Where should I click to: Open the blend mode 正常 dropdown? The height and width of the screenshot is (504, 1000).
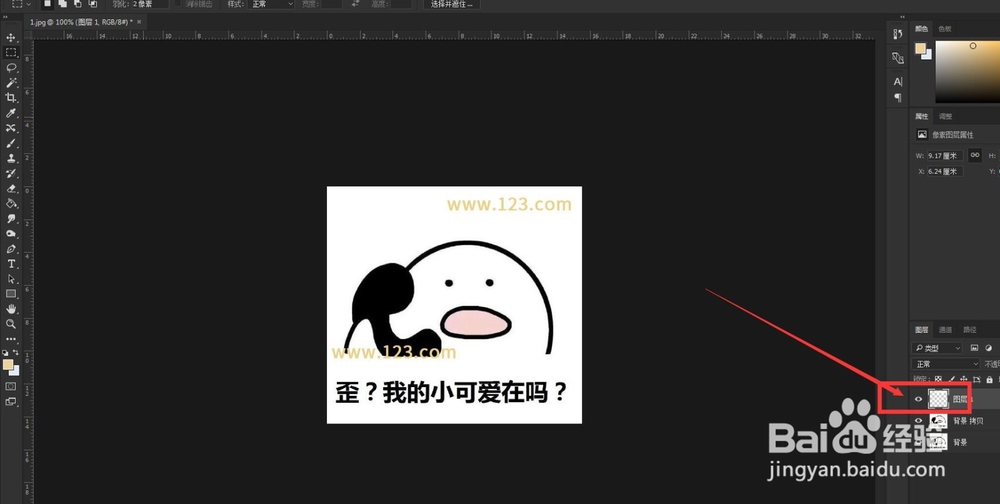946,364
